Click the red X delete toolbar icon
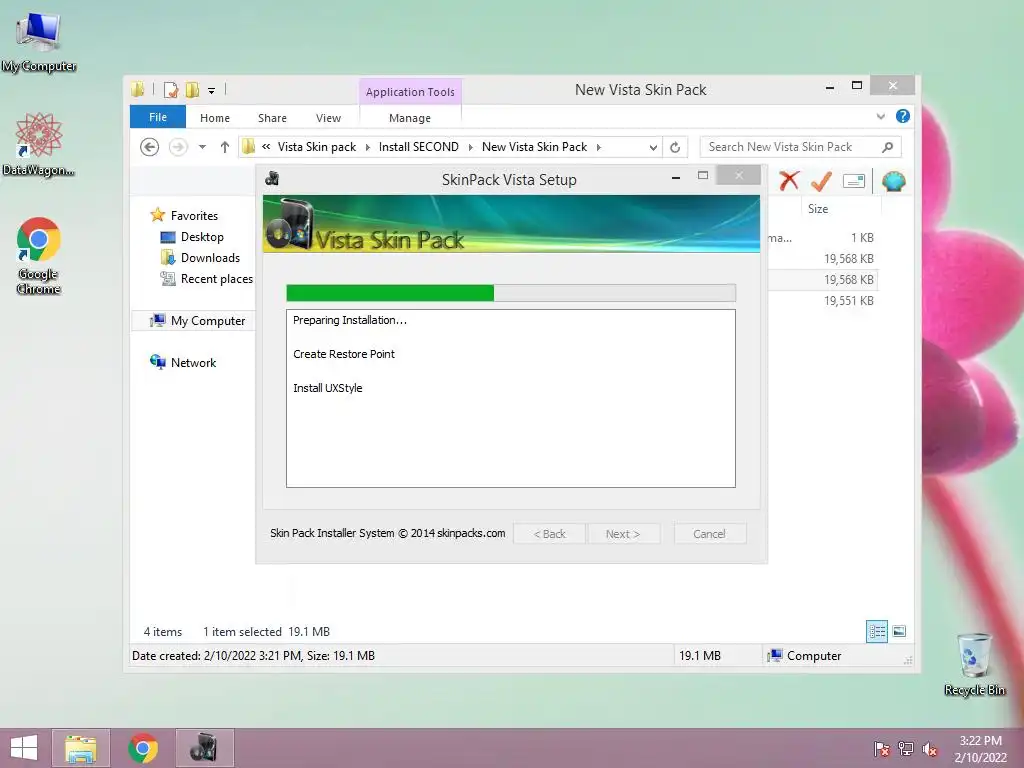1024x768 pixels. point(789,181)
